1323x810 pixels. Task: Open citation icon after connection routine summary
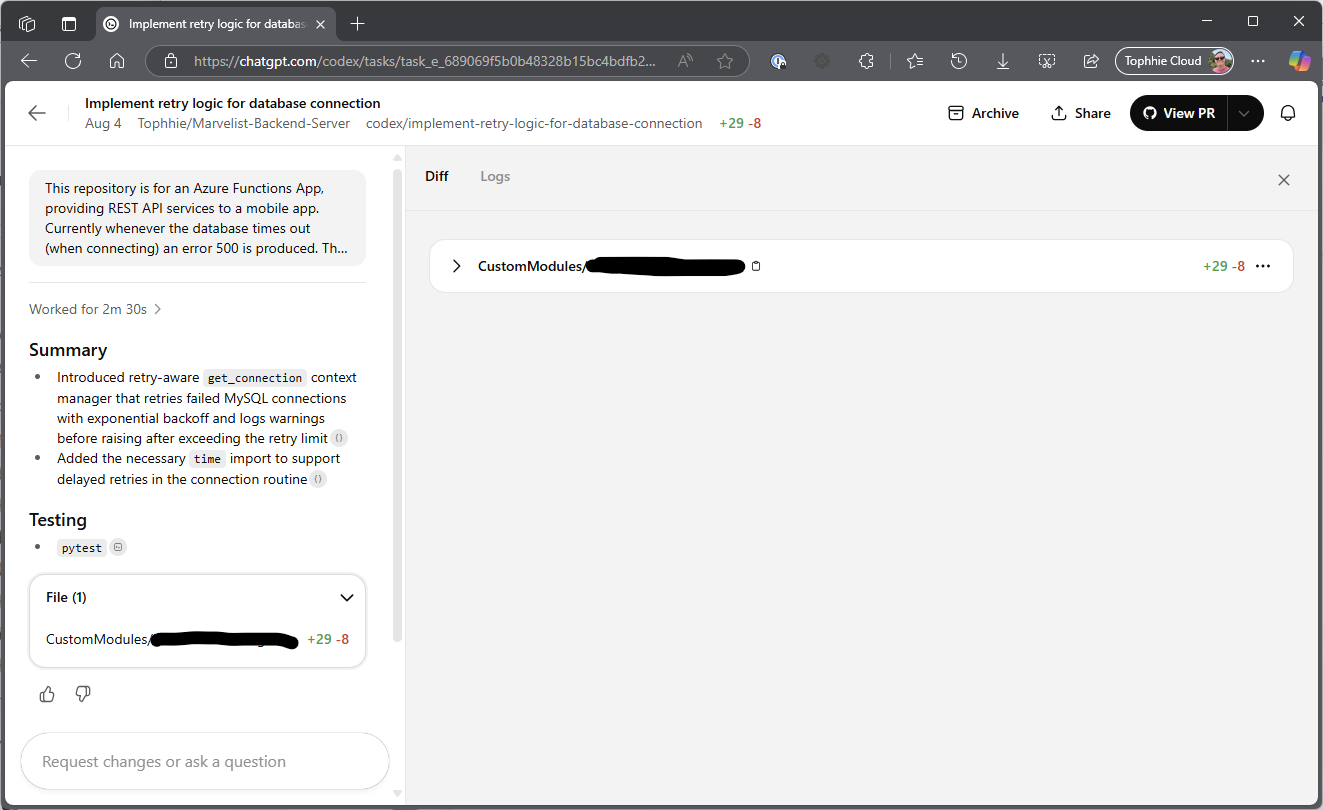pos(318,479)
